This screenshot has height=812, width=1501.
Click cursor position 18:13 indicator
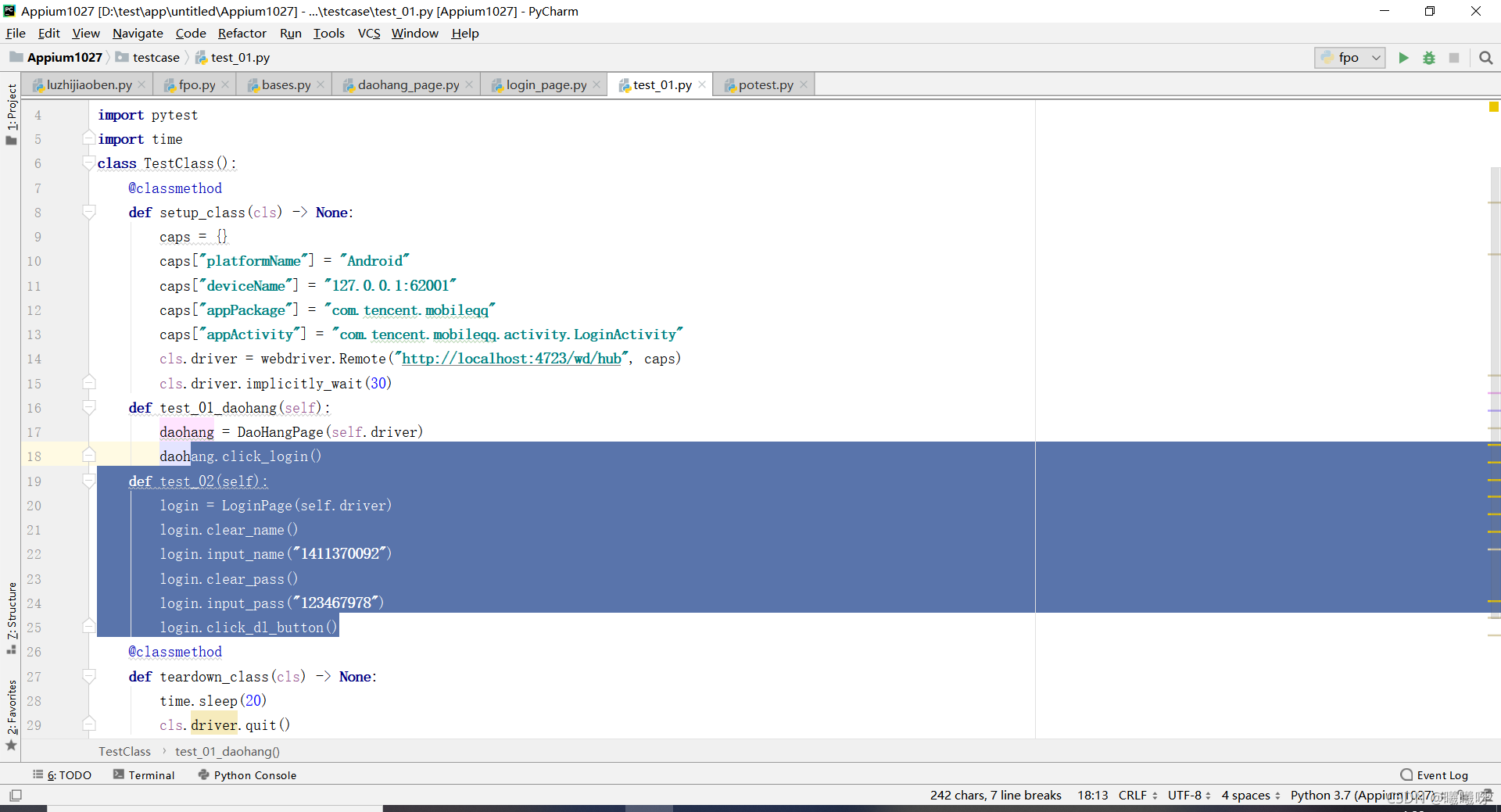click(x=1093, y=795)
